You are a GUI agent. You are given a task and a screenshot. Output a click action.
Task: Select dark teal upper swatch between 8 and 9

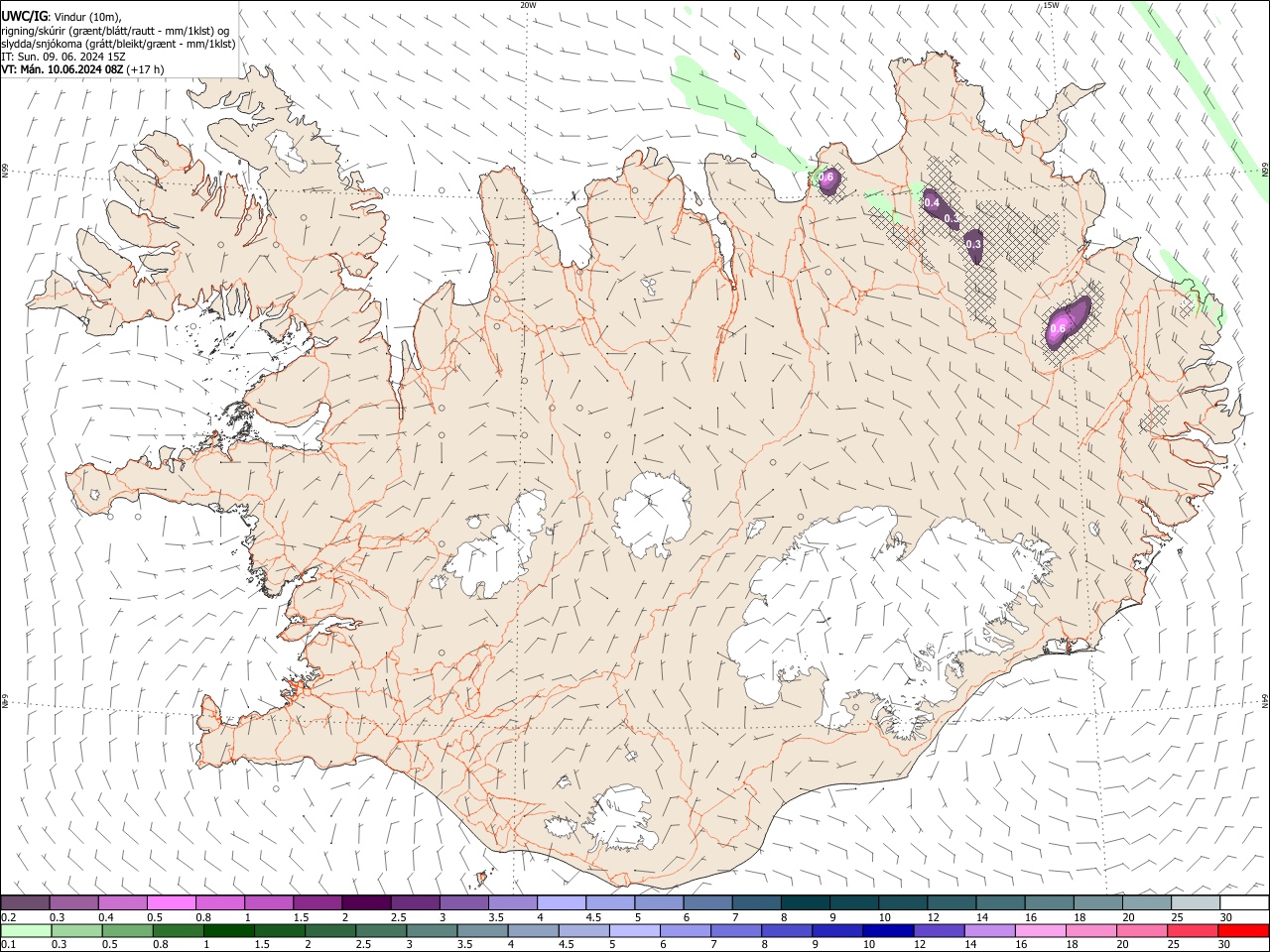[805, 902]
